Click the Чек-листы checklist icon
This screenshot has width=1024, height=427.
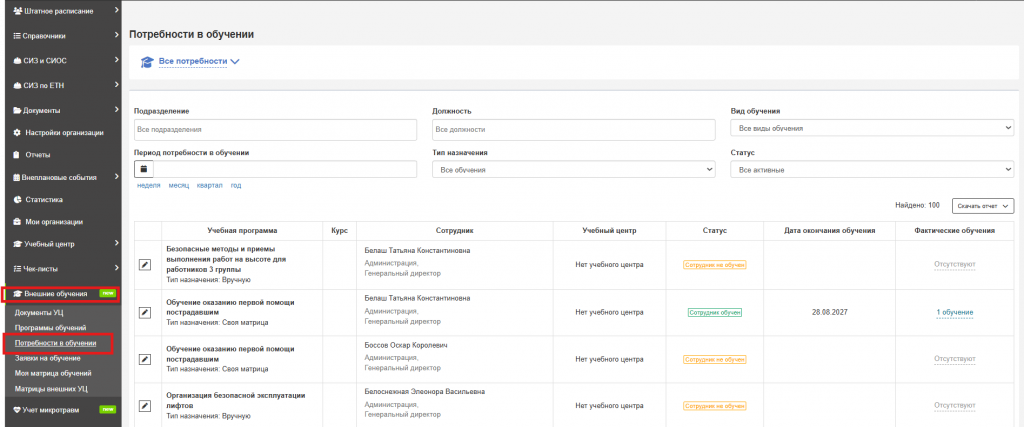[17, 268]
